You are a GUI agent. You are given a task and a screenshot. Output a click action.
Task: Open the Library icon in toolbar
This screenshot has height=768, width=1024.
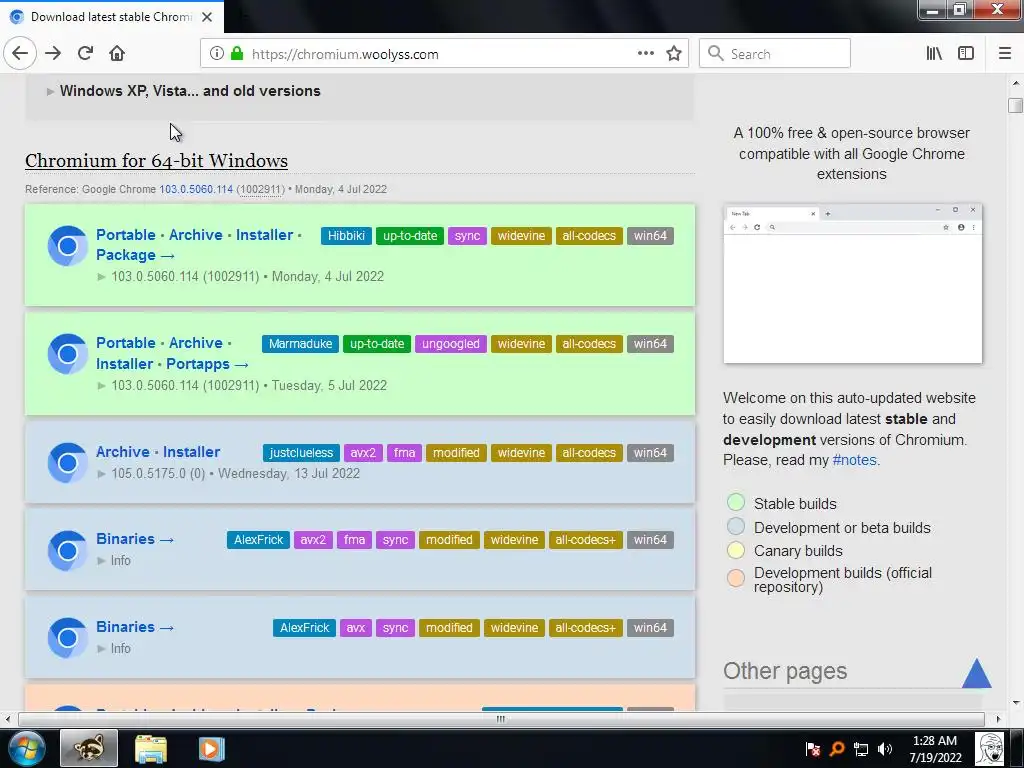(x=934, y=54)
